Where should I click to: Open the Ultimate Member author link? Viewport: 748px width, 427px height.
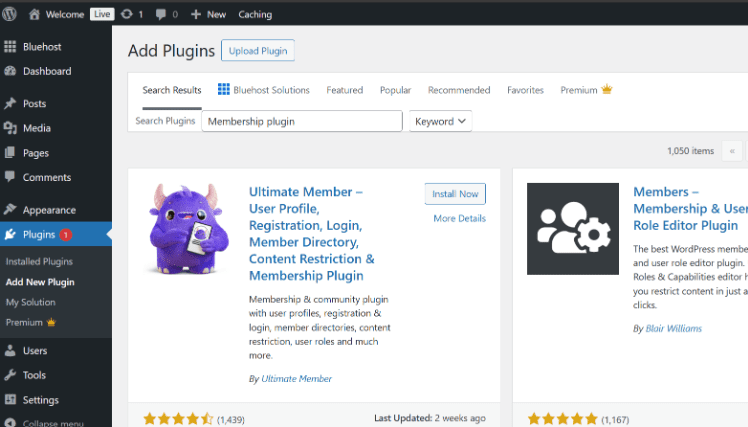pyautogui.click(x=296, y=379)
